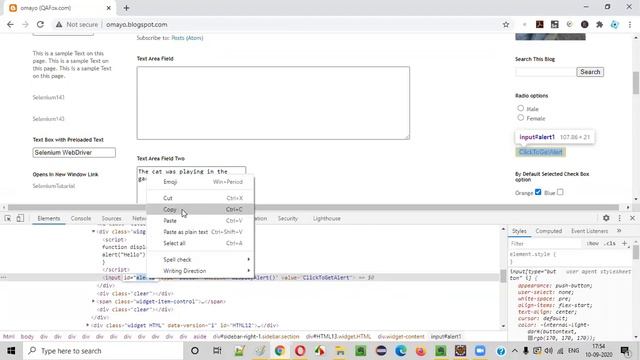Switch to the Computed styles tab

pyautogui.click(x=549, y=231)
